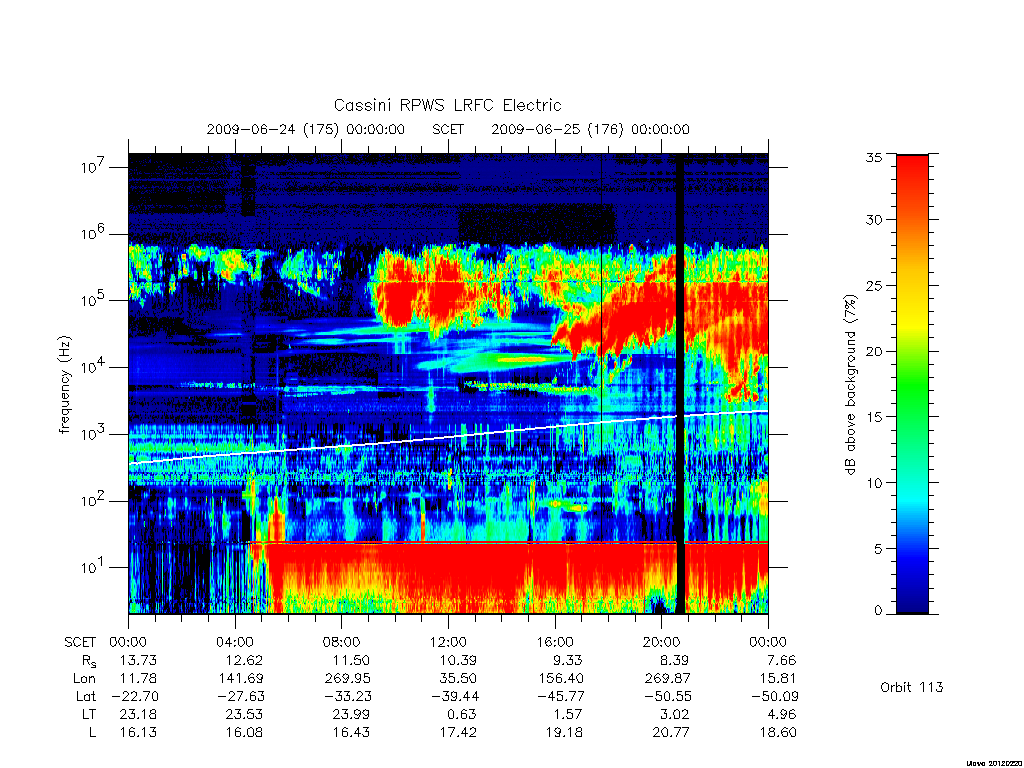
Task: Click the 10^7 frequency axis tick label
Action: (93, 166)
